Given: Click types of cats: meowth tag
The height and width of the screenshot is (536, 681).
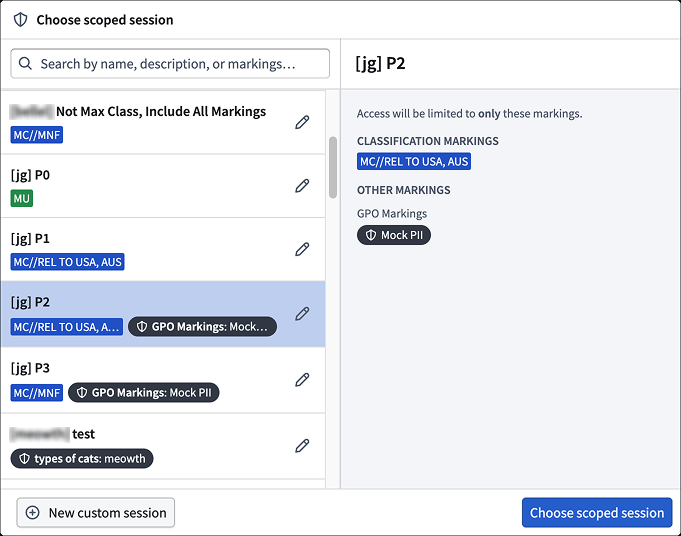Looking at the screenshot, I should [x=82, y=458].
